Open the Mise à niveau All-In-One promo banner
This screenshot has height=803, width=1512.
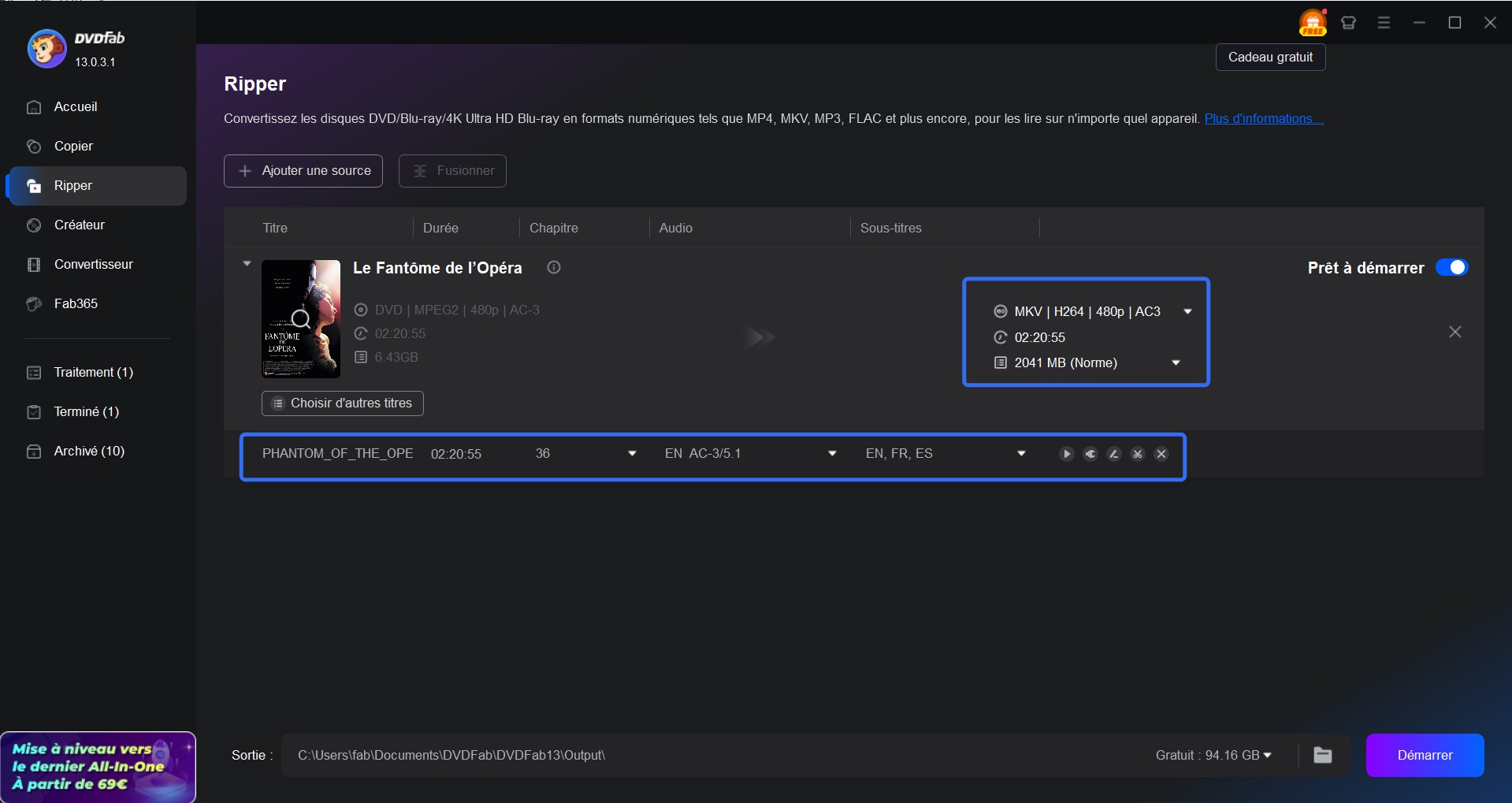coord(98,767)
